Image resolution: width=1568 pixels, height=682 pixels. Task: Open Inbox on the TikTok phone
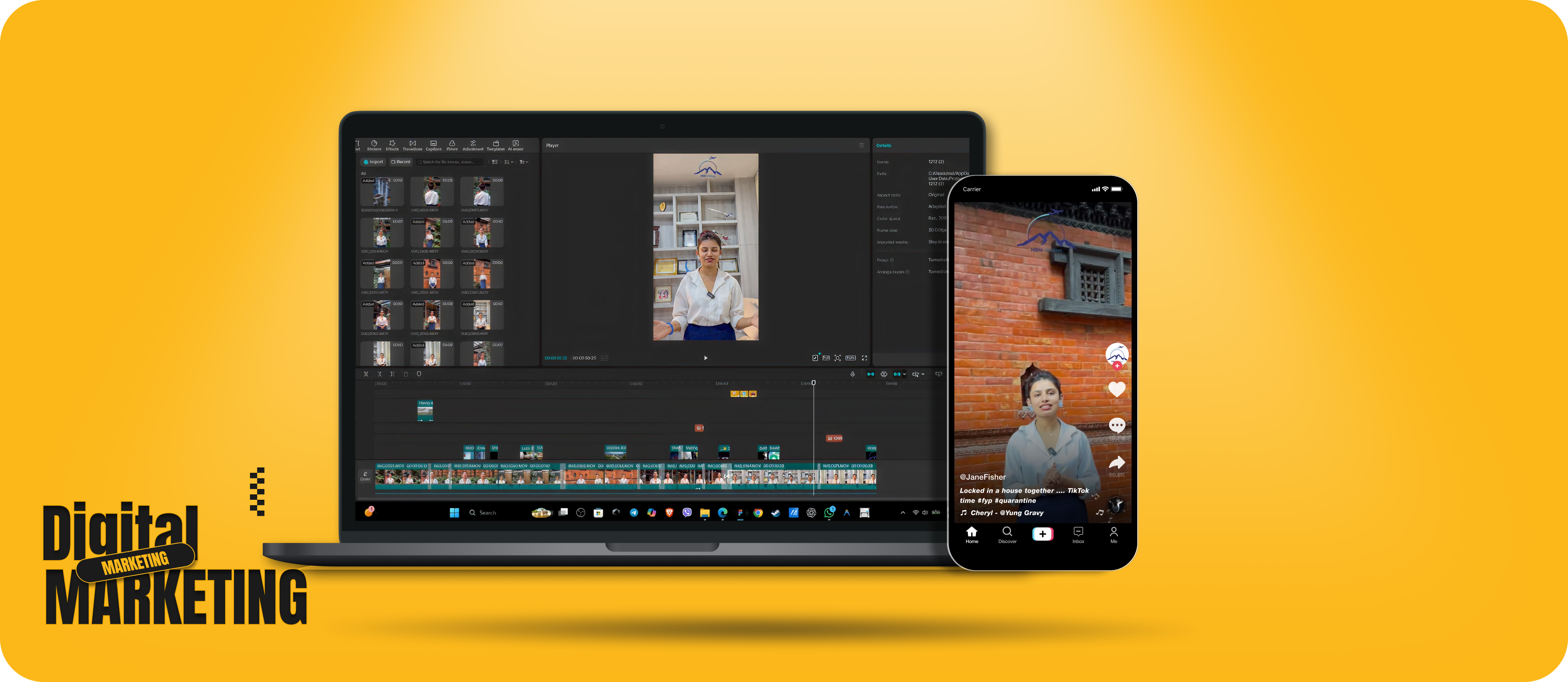[1078, 535]
